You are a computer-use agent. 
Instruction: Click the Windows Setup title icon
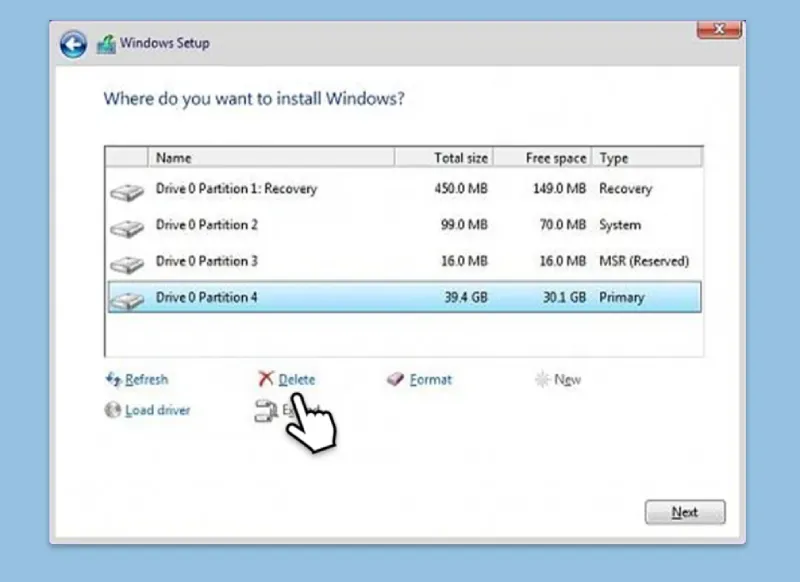[106, 44]
